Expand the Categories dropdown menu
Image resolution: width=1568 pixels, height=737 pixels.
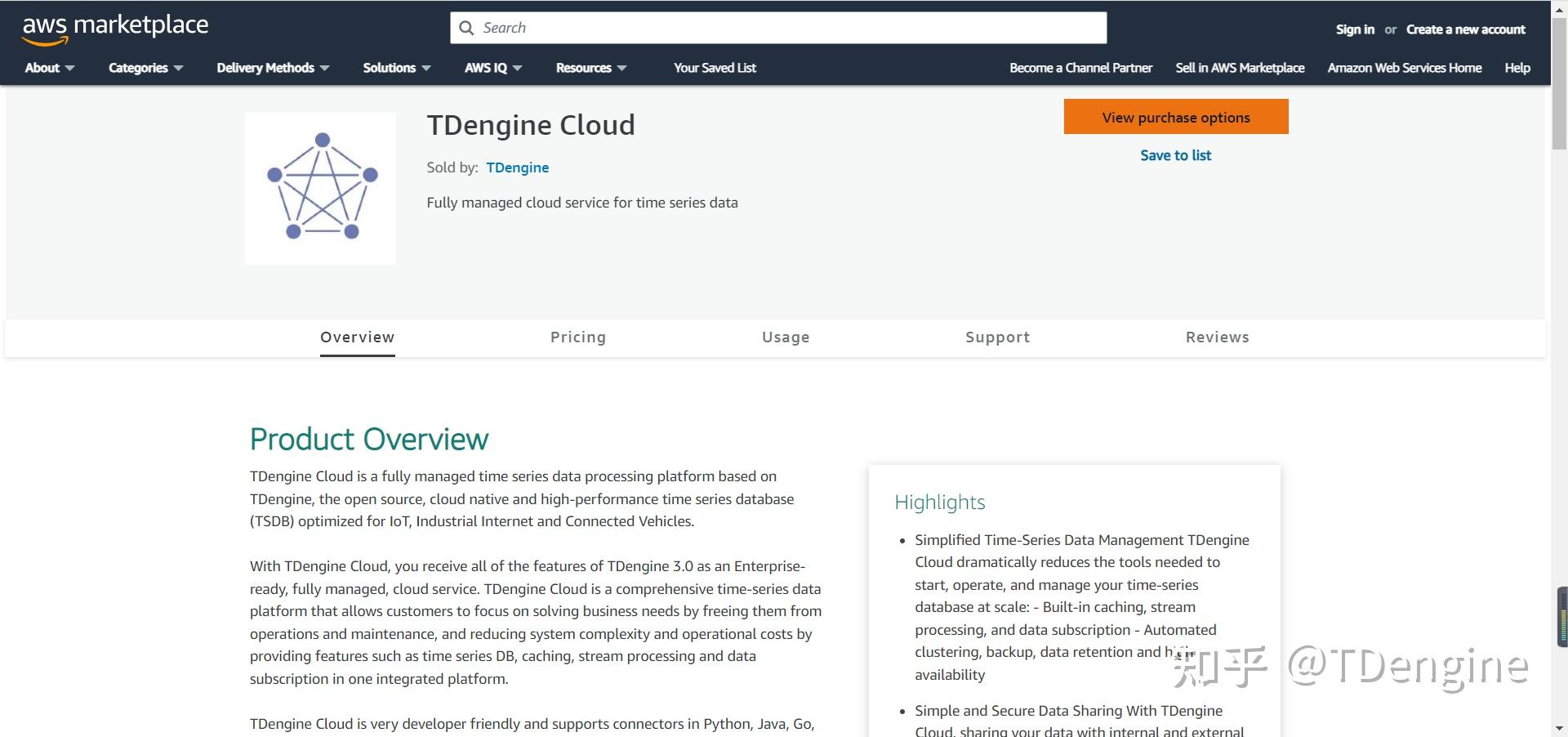click(x=145, y=68)
